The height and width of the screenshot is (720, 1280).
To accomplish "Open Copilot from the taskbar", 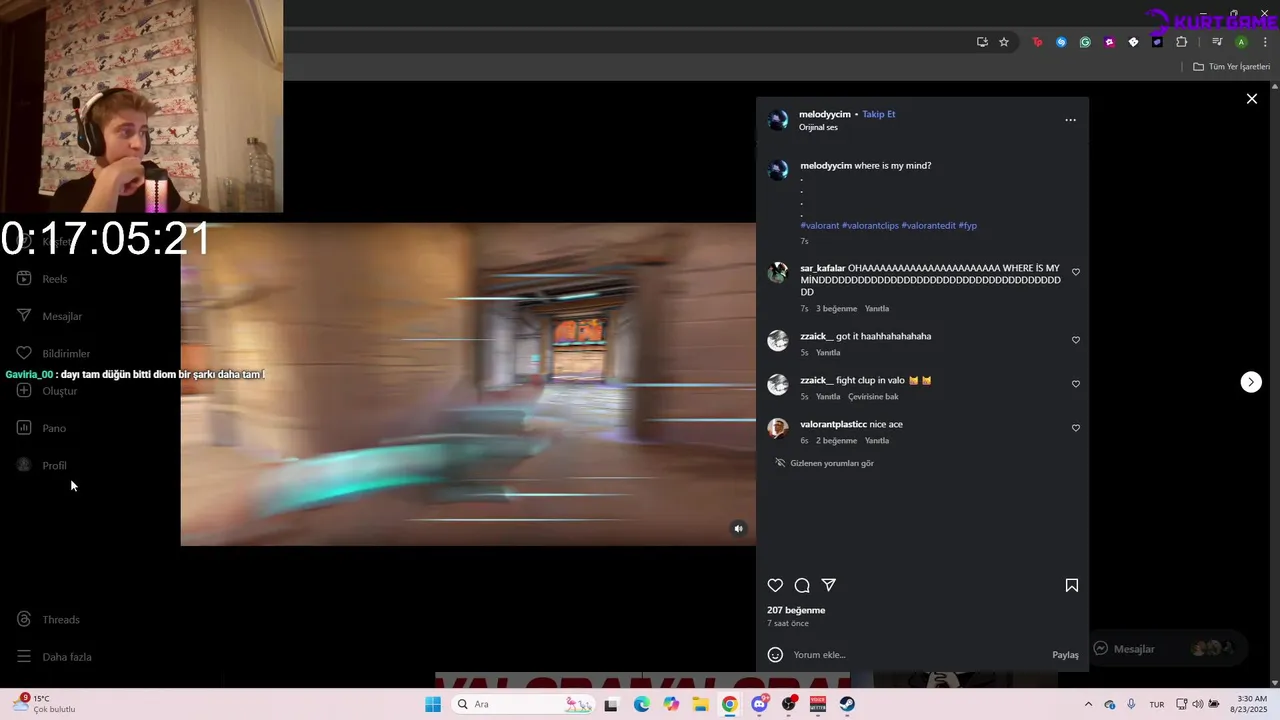I will [x=671, y=704].
